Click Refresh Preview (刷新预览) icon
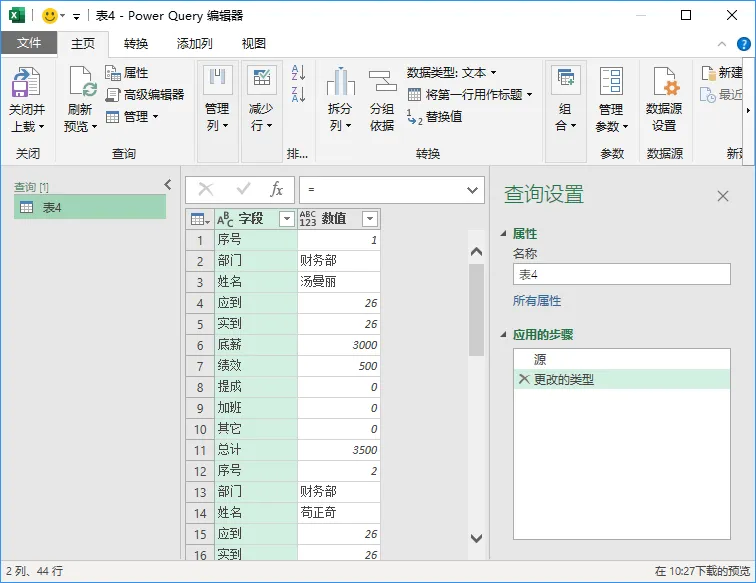Screen dimensions: 756x583 coord(82,82)
